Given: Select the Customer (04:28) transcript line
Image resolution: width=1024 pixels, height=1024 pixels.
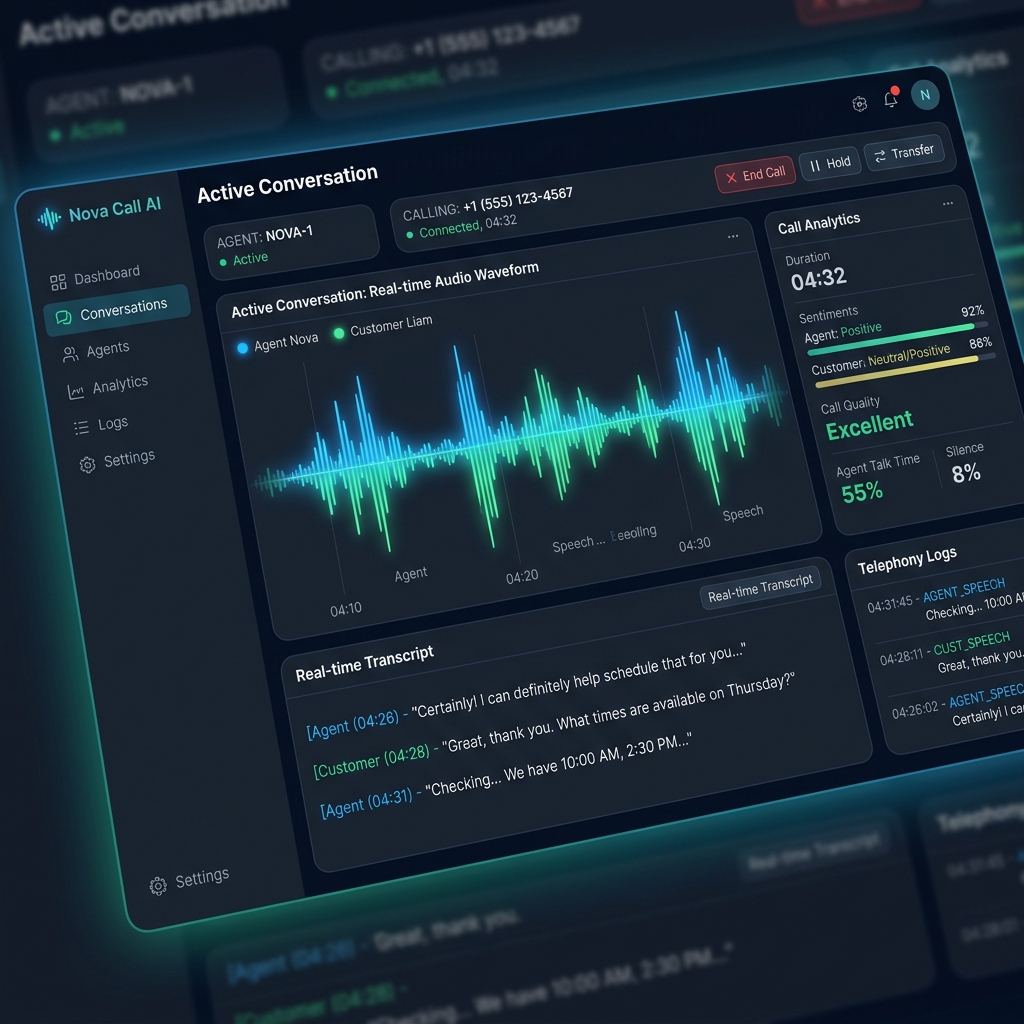Looking at the screenshot, I should tap(553, 725).
